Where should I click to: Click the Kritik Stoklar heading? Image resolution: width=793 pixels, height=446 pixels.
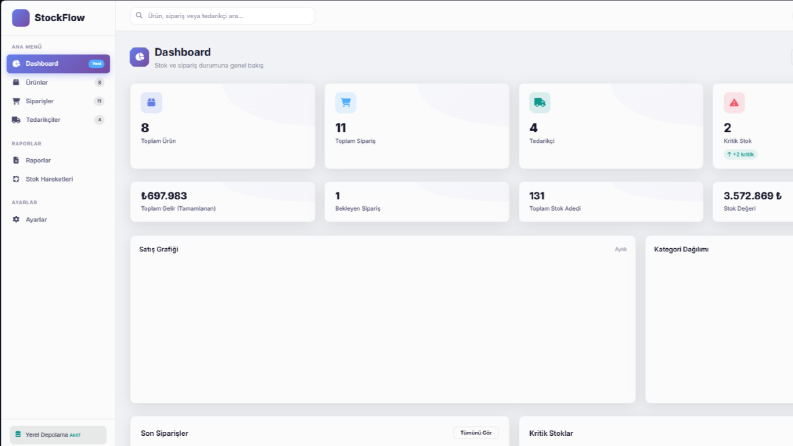tap(551, 433)
